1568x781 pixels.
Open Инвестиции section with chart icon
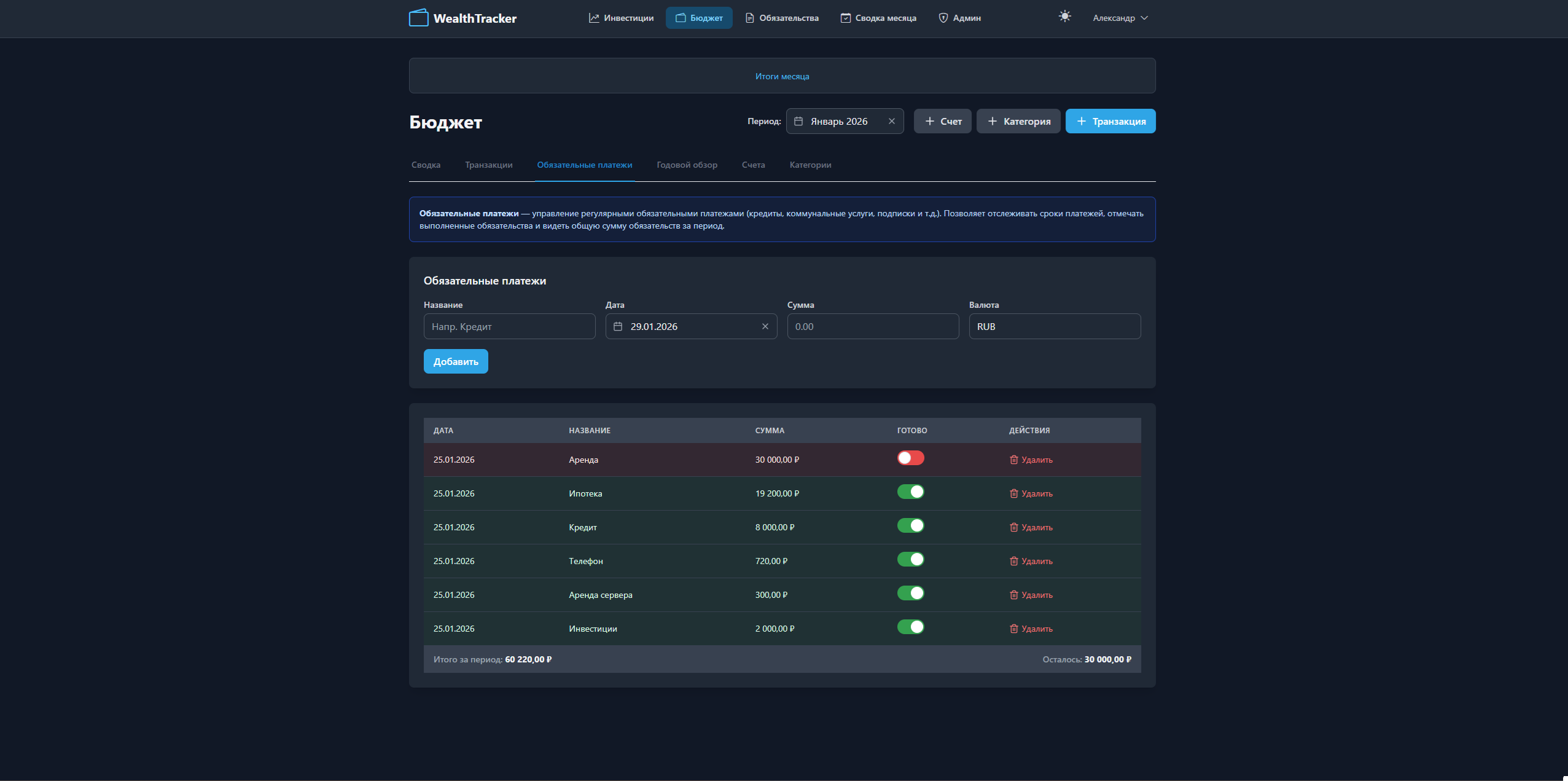(x=621, y=18)
